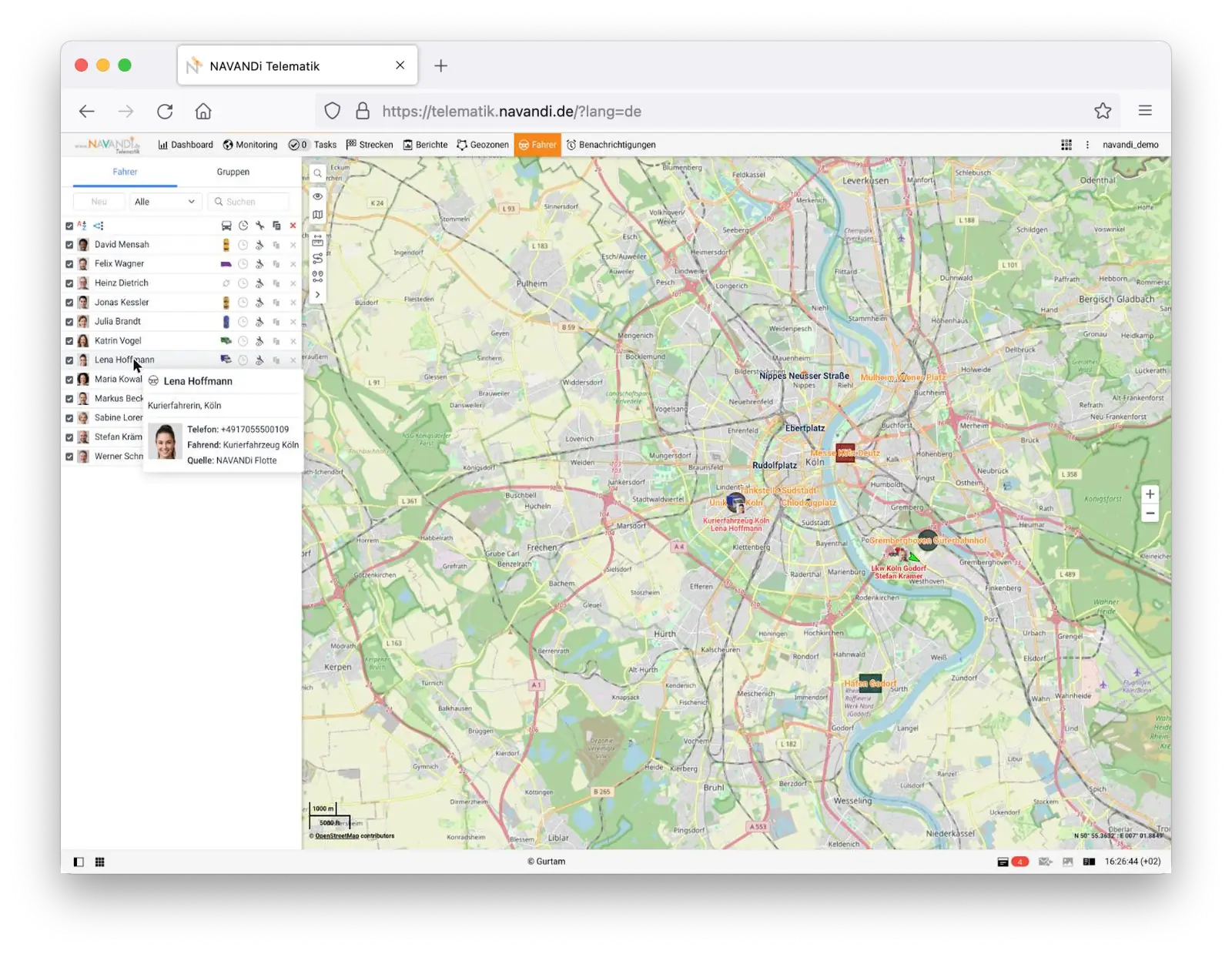Uncheck the David Mensah checkbox

tap(69, 245)
